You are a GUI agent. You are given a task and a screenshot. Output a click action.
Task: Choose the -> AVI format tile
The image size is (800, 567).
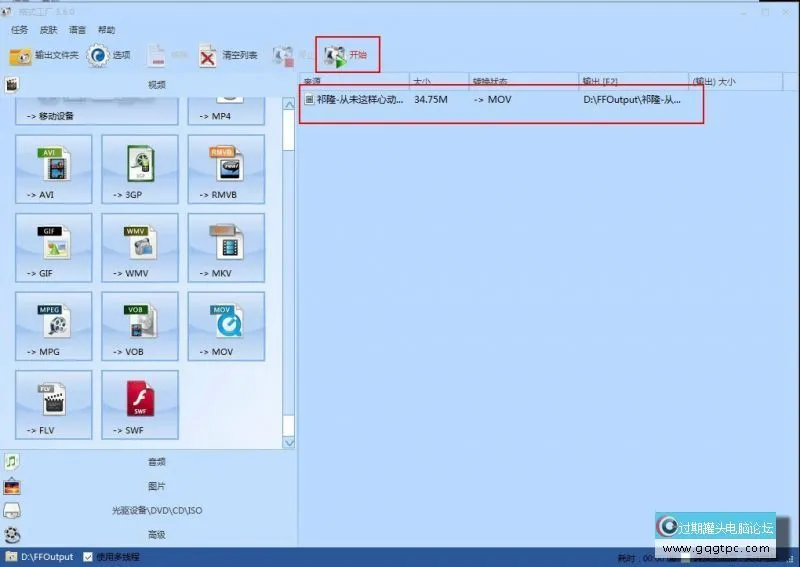[54, 169]
